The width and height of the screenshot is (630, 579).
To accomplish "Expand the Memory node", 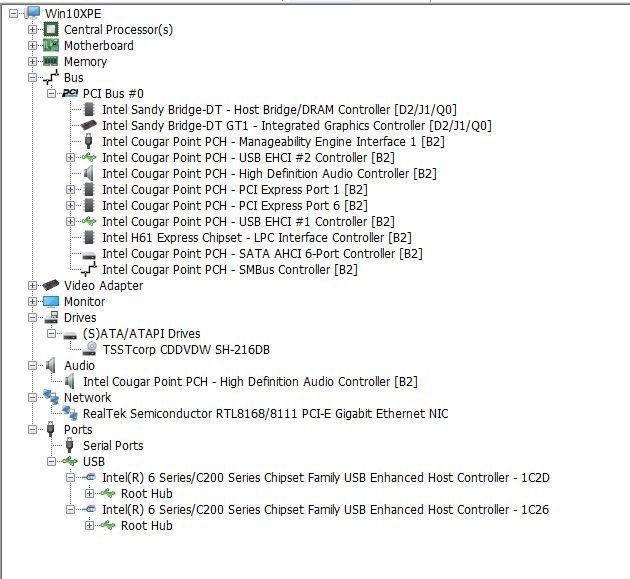I will [x=33, y=61].
